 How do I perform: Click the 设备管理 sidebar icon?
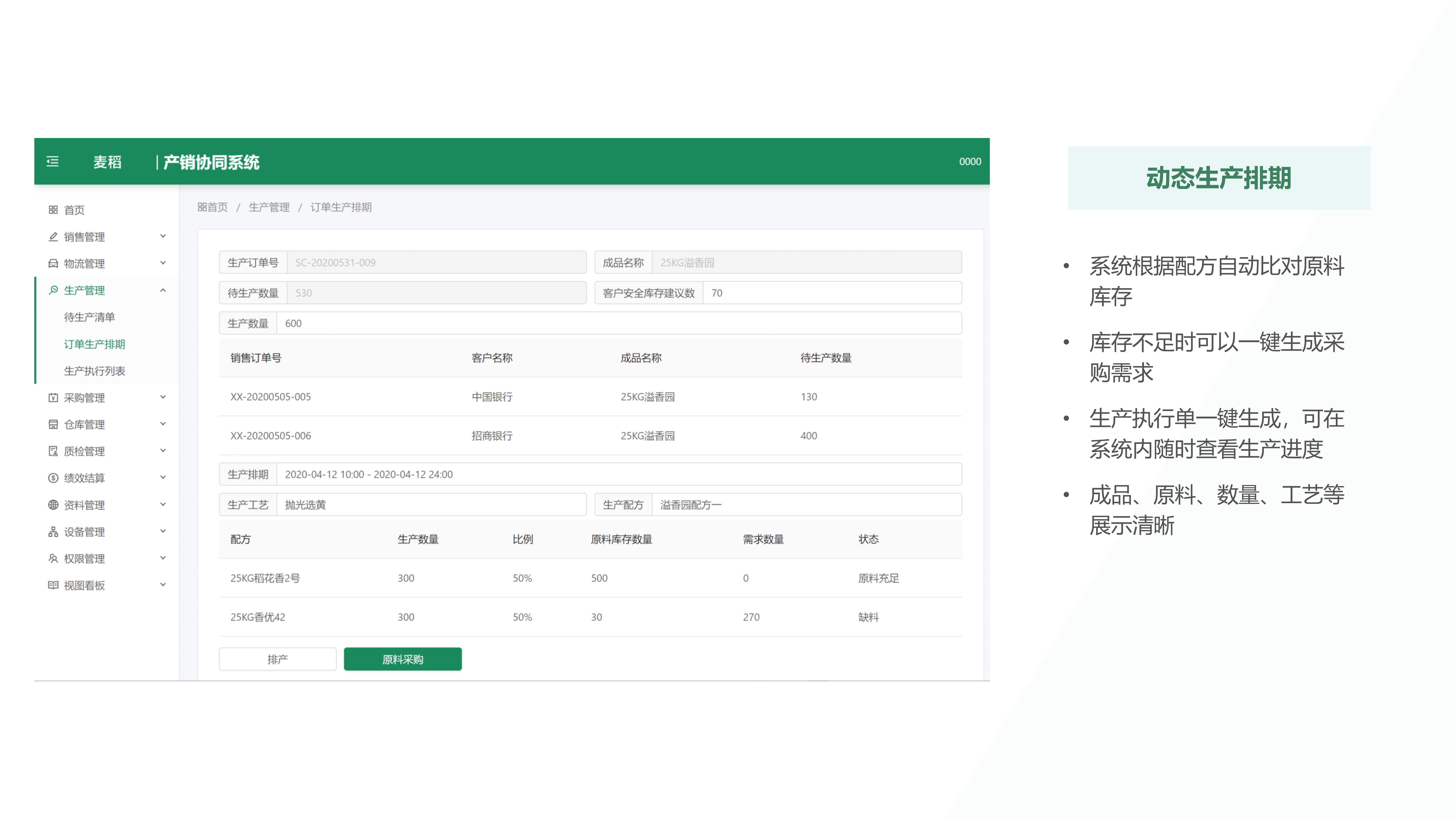(53, 532)
